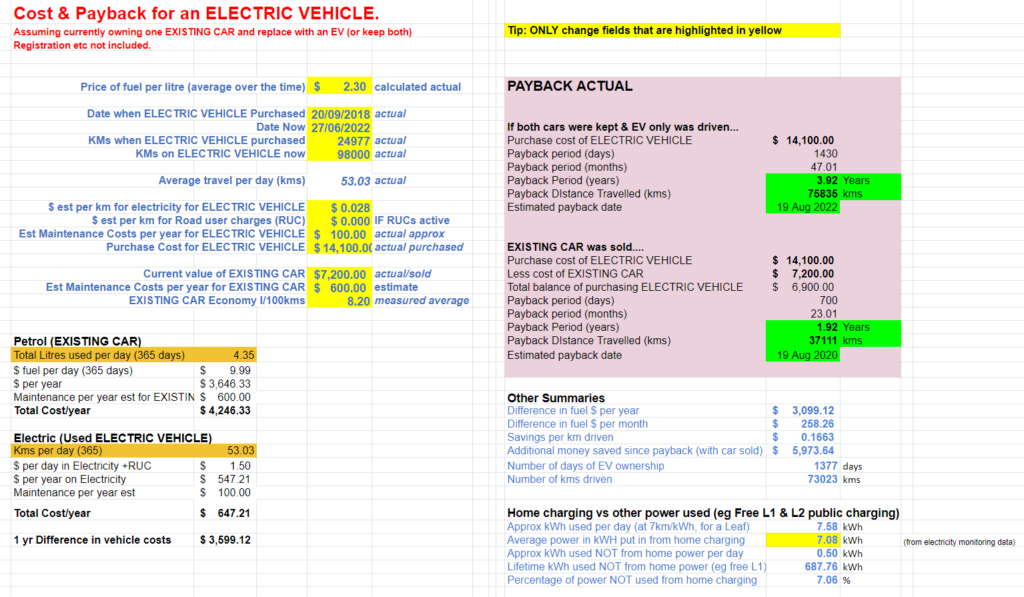
Task: Select the $0.000 Road user charges cell
Action: [340, 221]
